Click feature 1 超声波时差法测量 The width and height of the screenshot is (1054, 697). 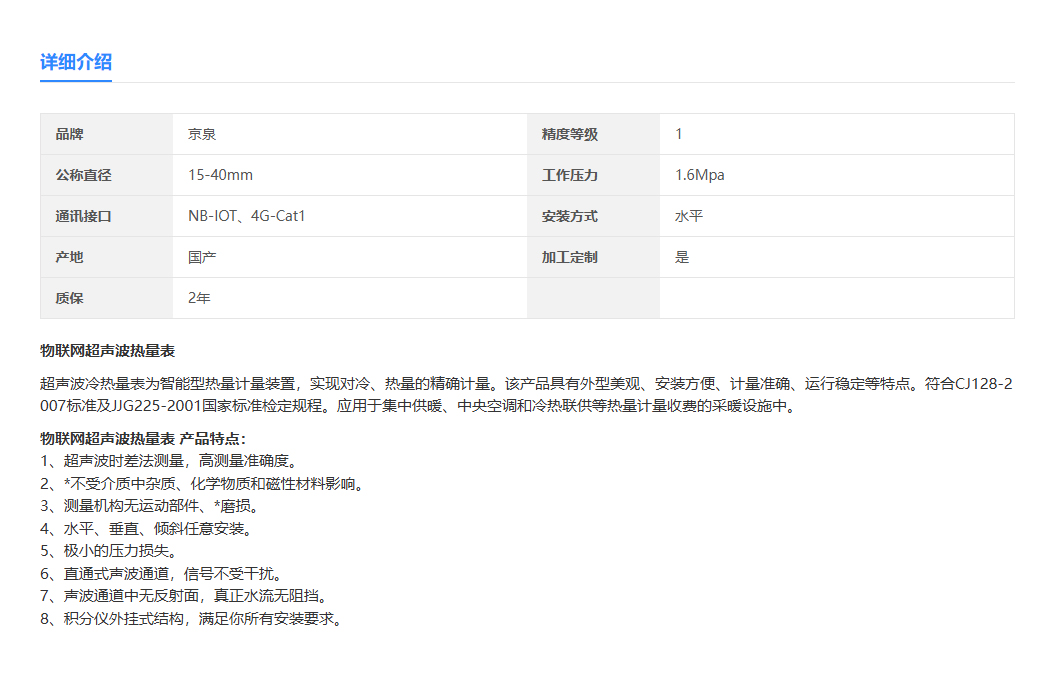tap(169, 461)
